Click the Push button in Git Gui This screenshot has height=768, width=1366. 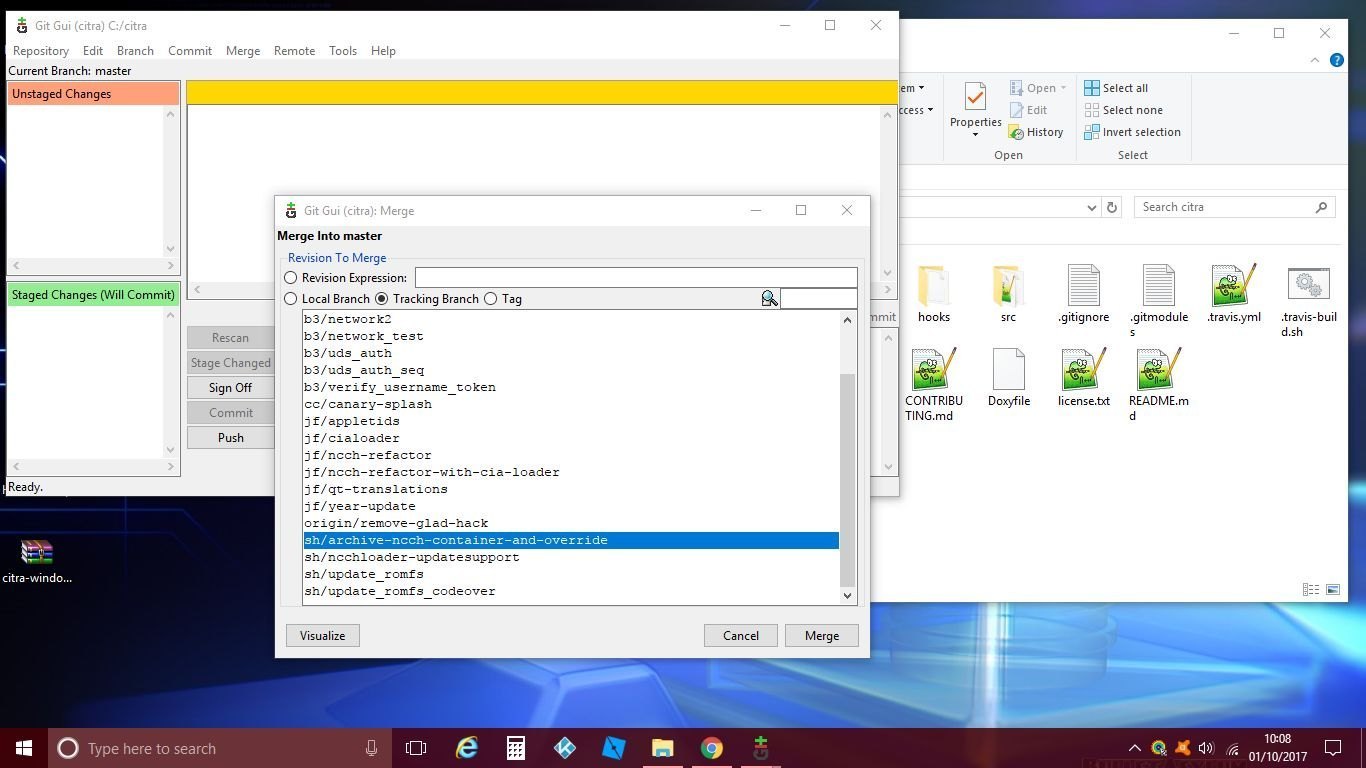[230, 438]
